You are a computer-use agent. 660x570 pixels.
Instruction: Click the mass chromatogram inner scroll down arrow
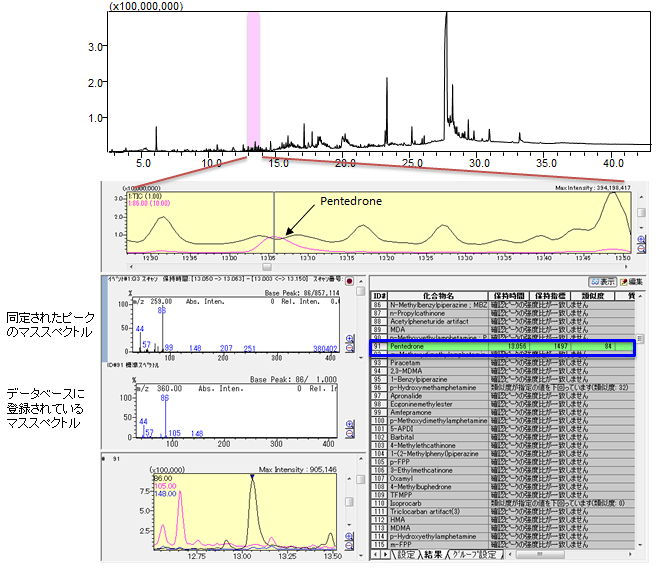(349, 525)
